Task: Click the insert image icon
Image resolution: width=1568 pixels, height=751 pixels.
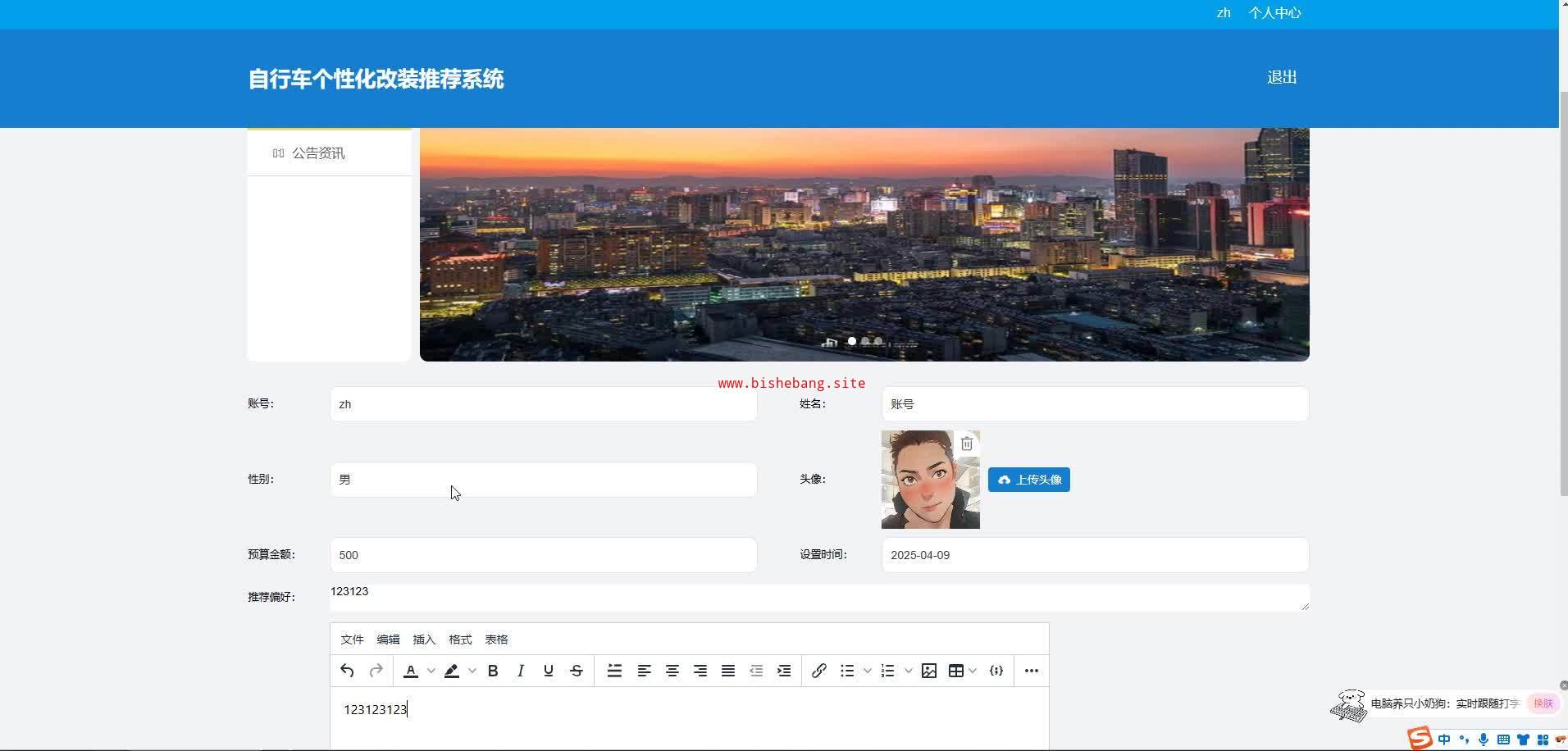Action: point(928,671)
